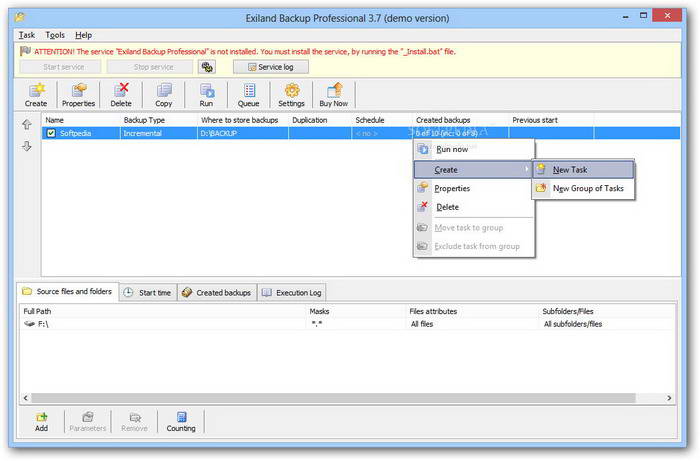700x461 pixels.
Task: Click the Start service button
Action: pos(60,67)
